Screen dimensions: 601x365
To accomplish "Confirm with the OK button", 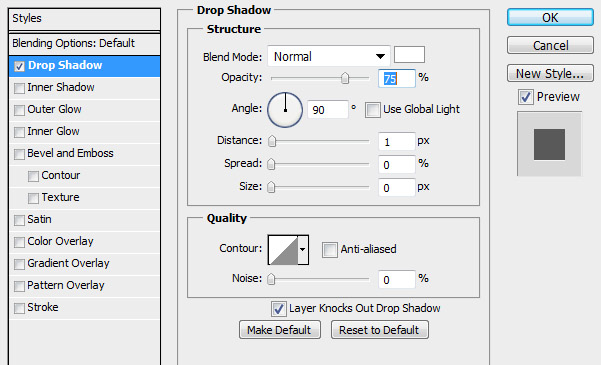I will coord(550,18).
